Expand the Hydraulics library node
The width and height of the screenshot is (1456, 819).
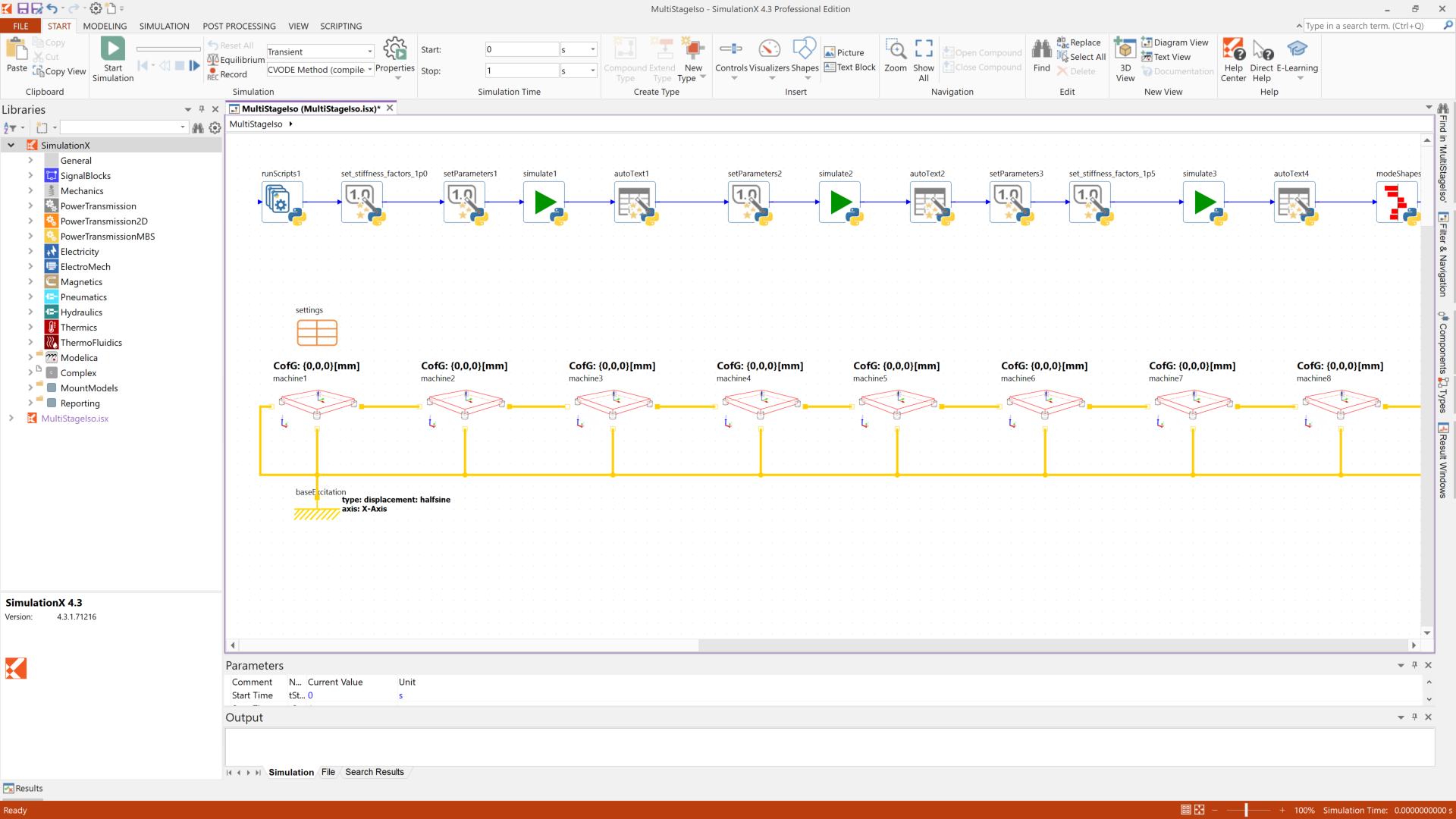point(30,312)
